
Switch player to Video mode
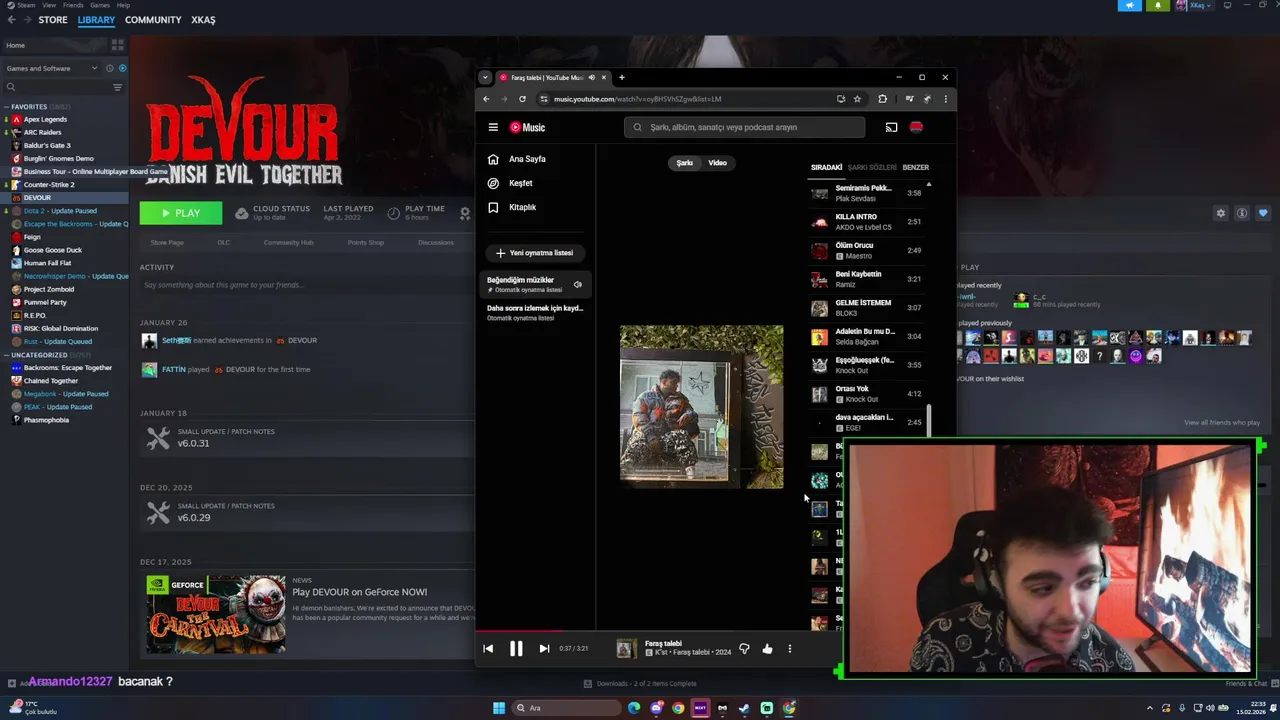point(717,163)
